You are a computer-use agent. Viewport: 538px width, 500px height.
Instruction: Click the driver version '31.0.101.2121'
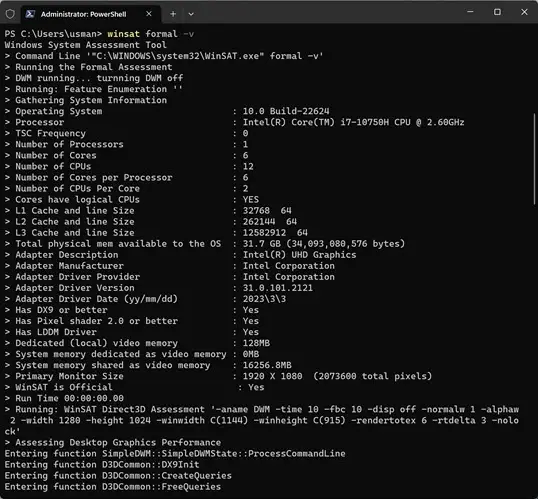pyautogui.click(x=278, y=288)
